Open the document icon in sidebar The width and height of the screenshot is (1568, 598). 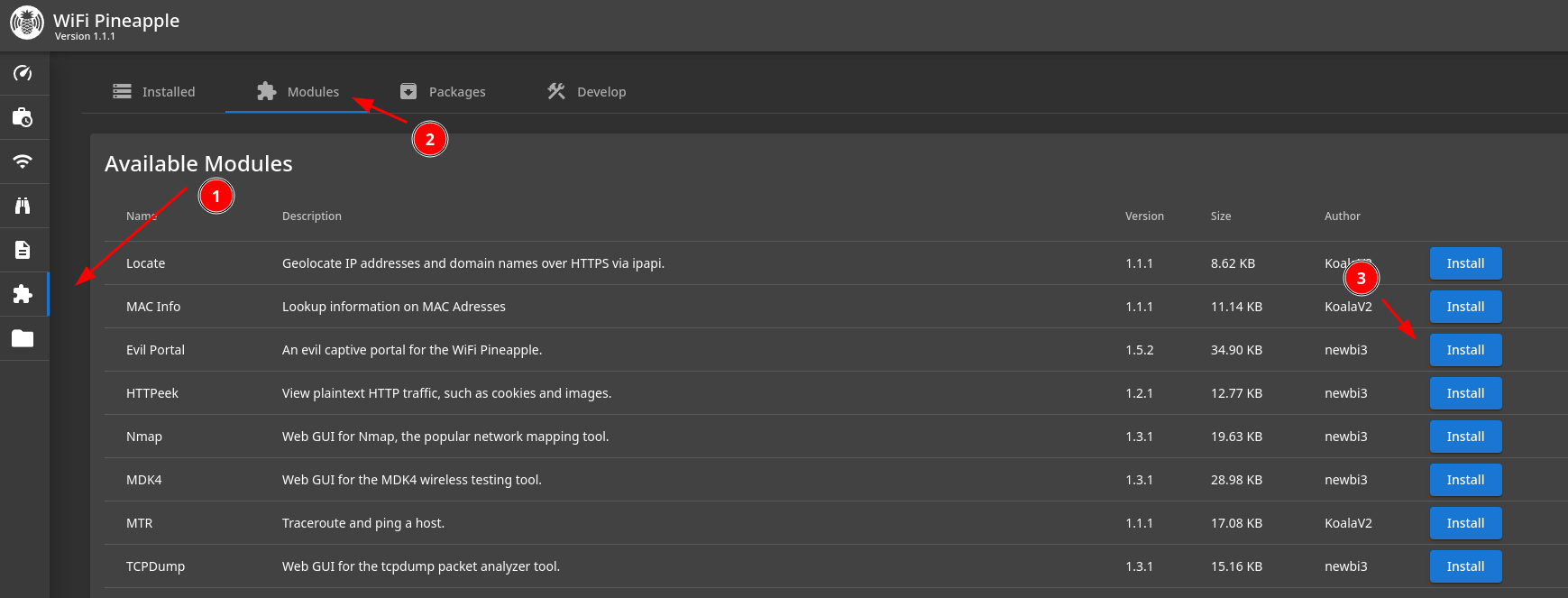click(23, 250)
